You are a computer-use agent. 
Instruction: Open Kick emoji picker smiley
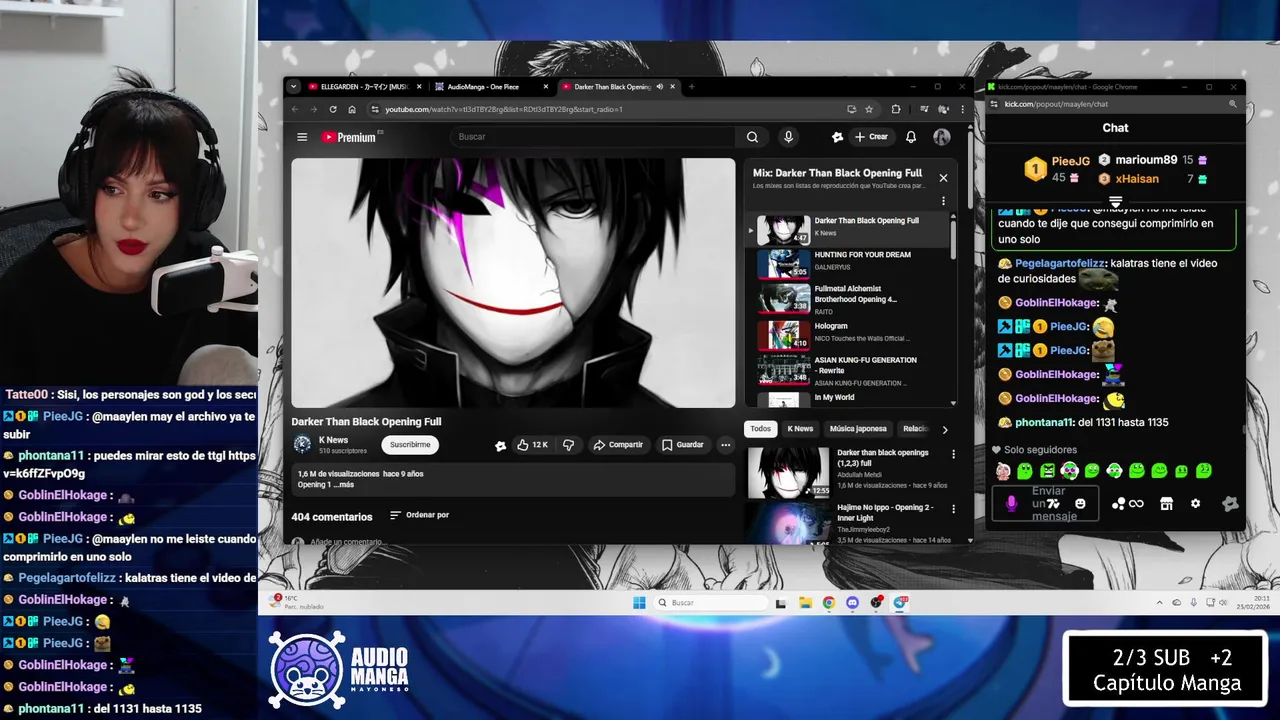pos(1080,504)
